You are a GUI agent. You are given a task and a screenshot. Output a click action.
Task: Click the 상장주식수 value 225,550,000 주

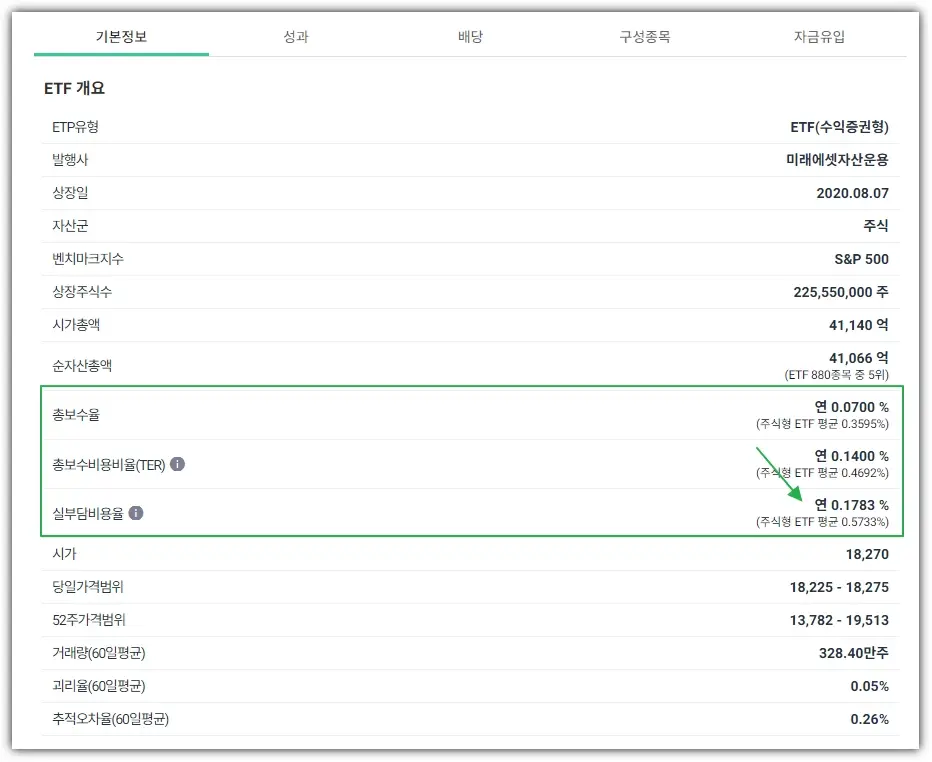point(840,292)
